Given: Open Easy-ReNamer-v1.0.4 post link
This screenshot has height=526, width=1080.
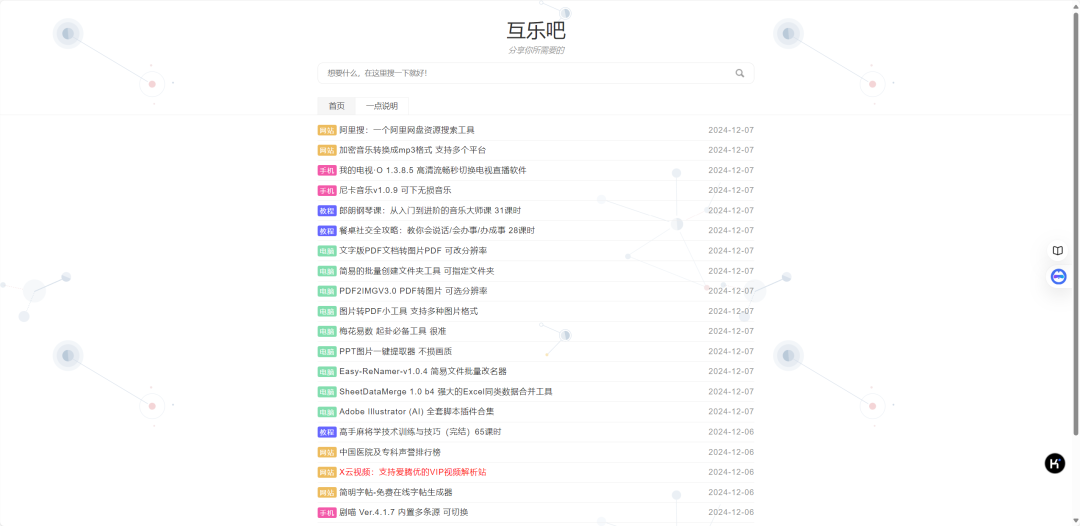Looking at the screenshot, I should [422, 371].
